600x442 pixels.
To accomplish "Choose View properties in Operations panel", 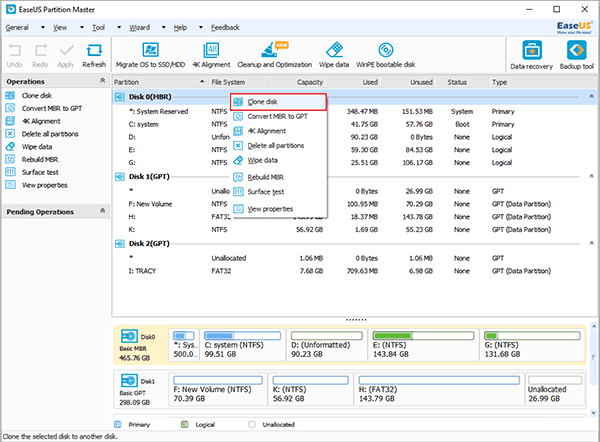I will 44,185.
